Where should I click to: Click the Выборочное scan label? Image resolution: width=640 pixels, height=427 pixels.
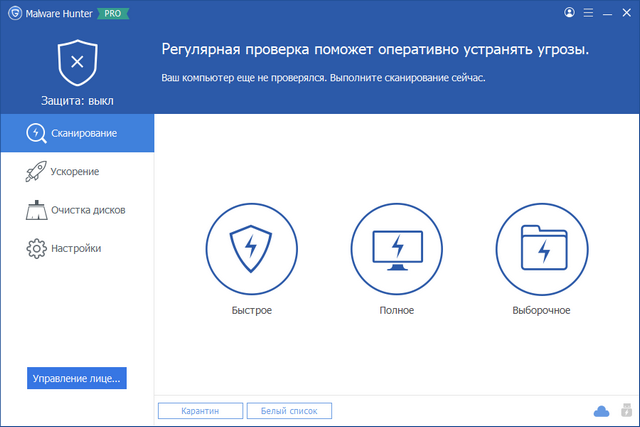(541, 311)
